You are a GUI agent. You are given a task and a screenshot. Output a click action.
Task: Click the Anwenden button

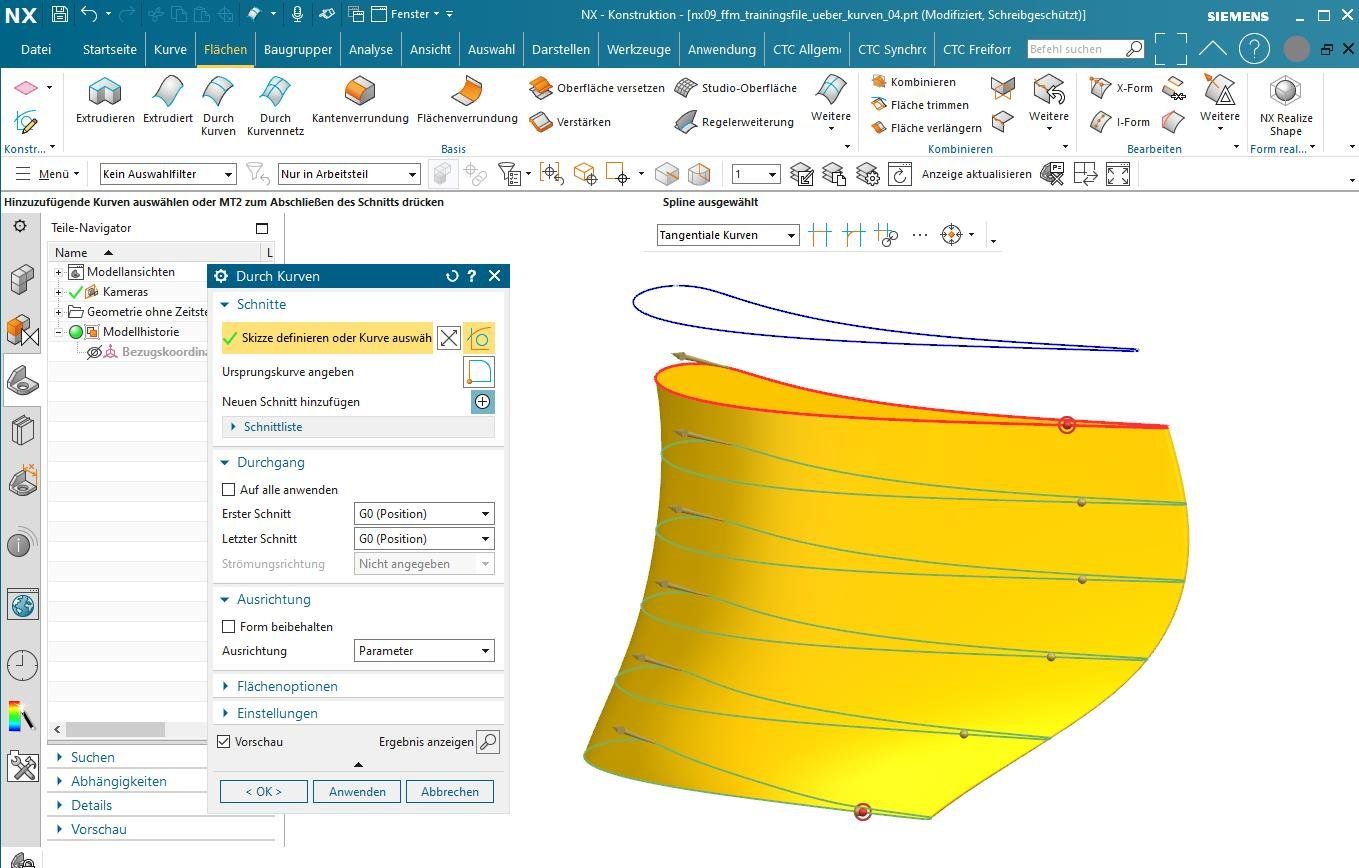click(x=357, y=791)
